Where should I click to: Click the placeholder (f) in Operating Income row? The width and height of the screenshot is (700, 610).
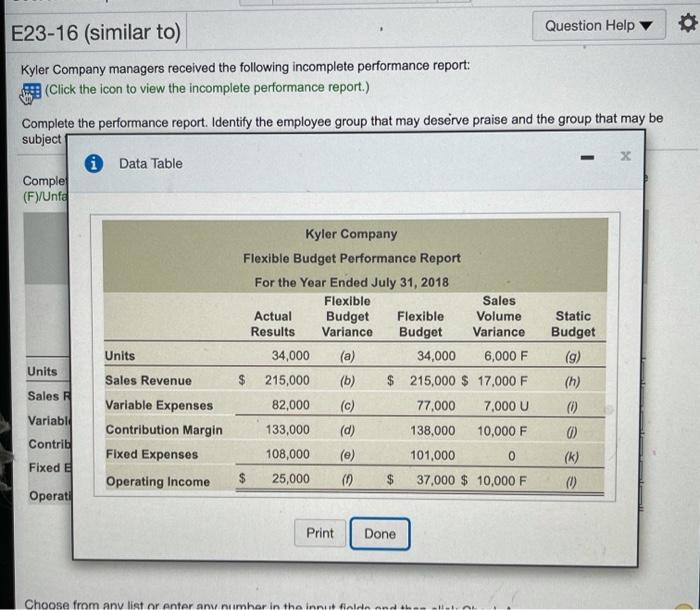[x=347, y=480]
